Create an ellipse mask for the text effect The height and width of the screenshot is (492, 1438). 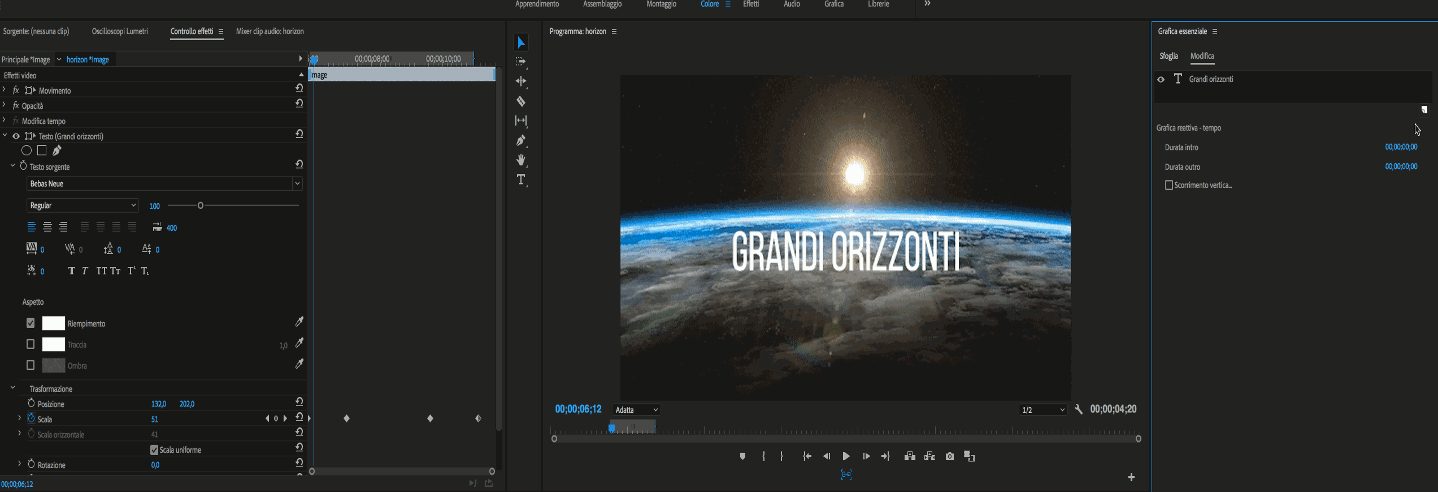point(26,150)
